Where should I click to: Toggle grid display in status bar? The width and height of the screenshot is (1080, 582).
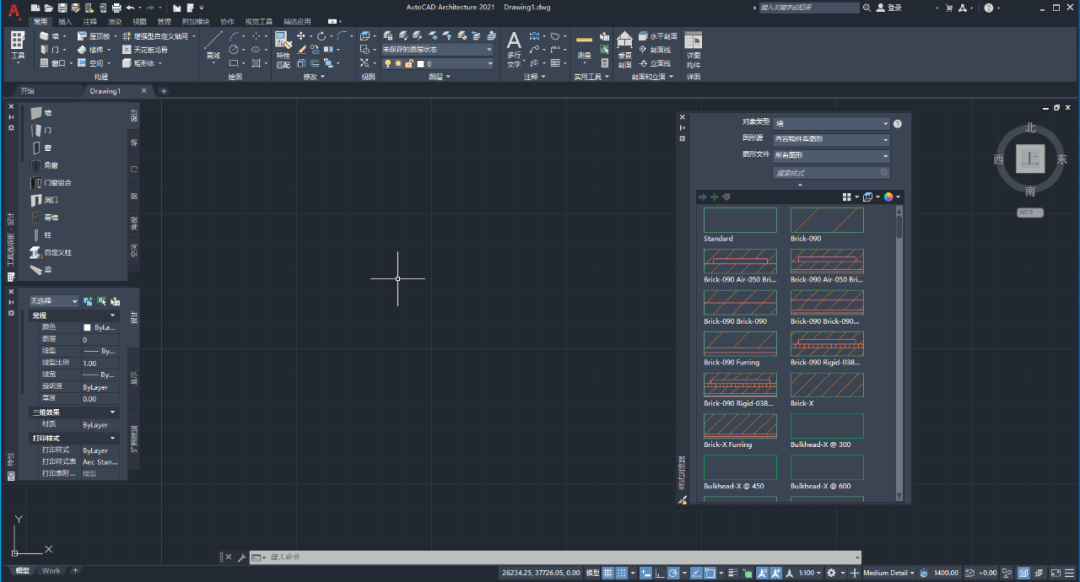point(608,573)
